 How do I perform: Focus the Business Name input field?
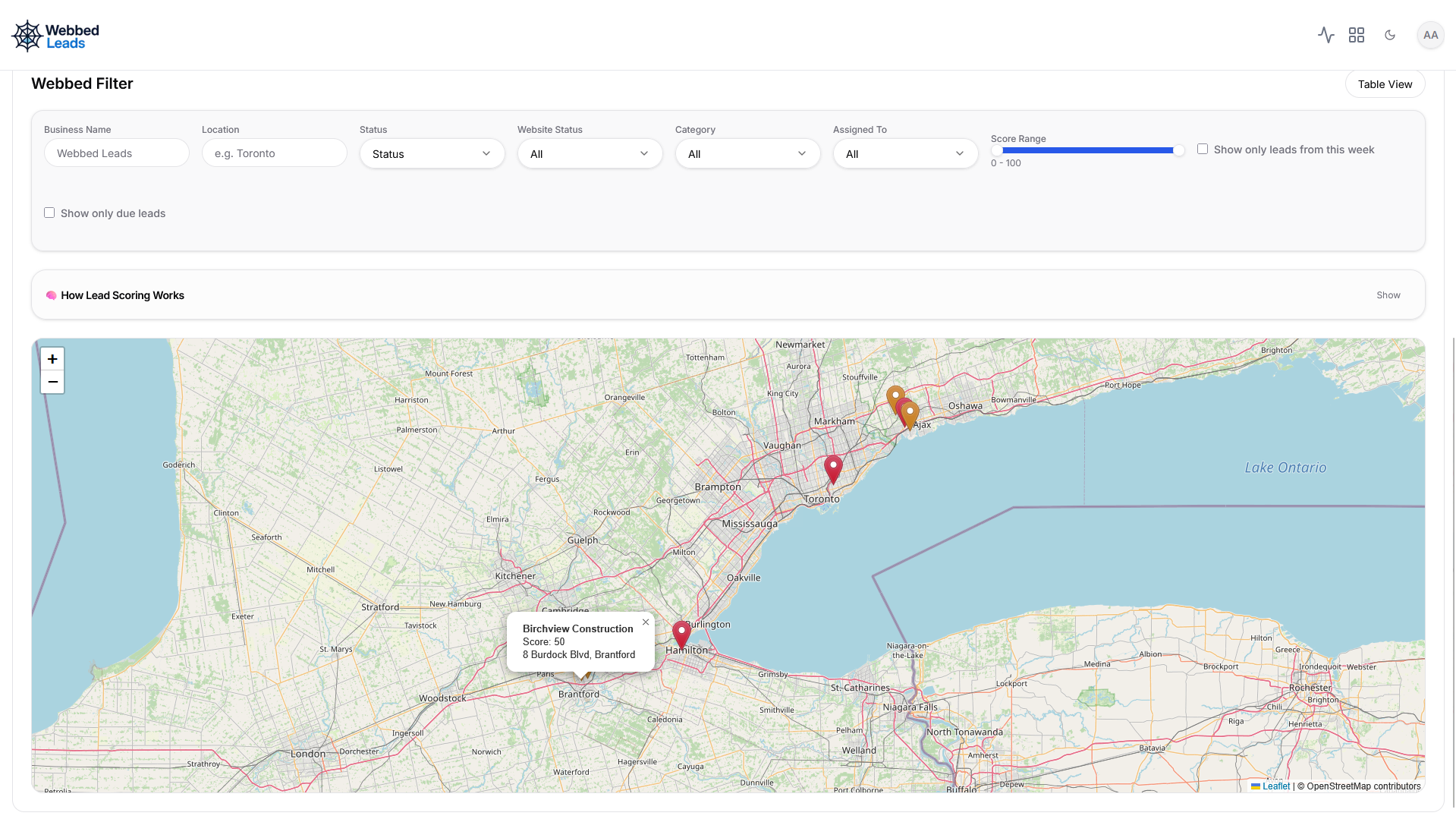tap(117, 153)
